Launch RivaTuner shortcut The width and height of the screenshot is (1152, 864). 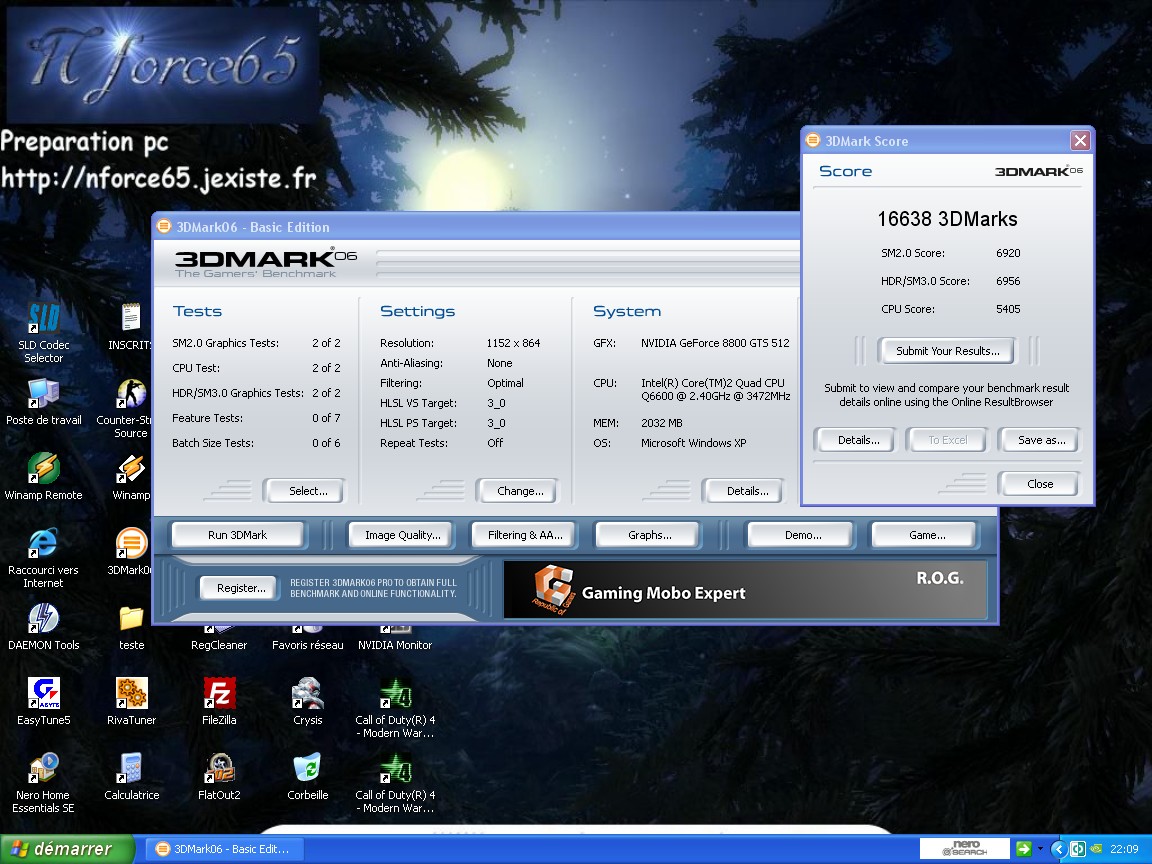132,694
